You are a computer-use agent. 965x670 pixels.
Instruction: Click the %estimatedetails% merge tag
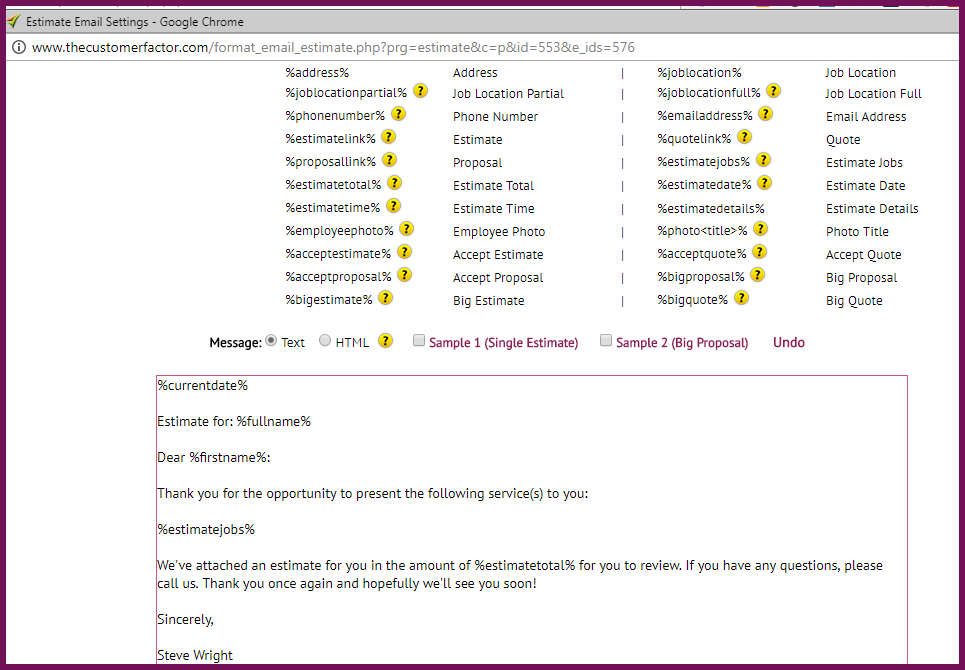click(711, 209)
